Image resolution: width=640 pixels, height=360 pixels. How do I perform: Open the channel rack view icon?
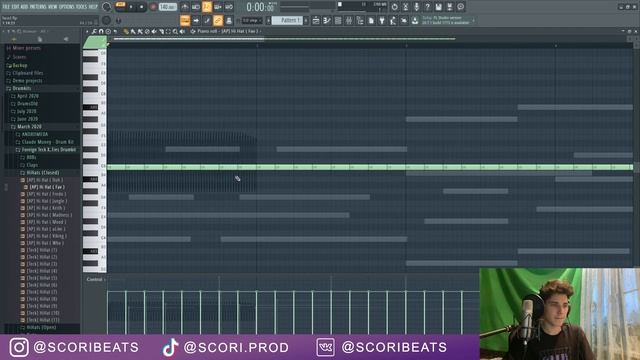tap(338, 20)
